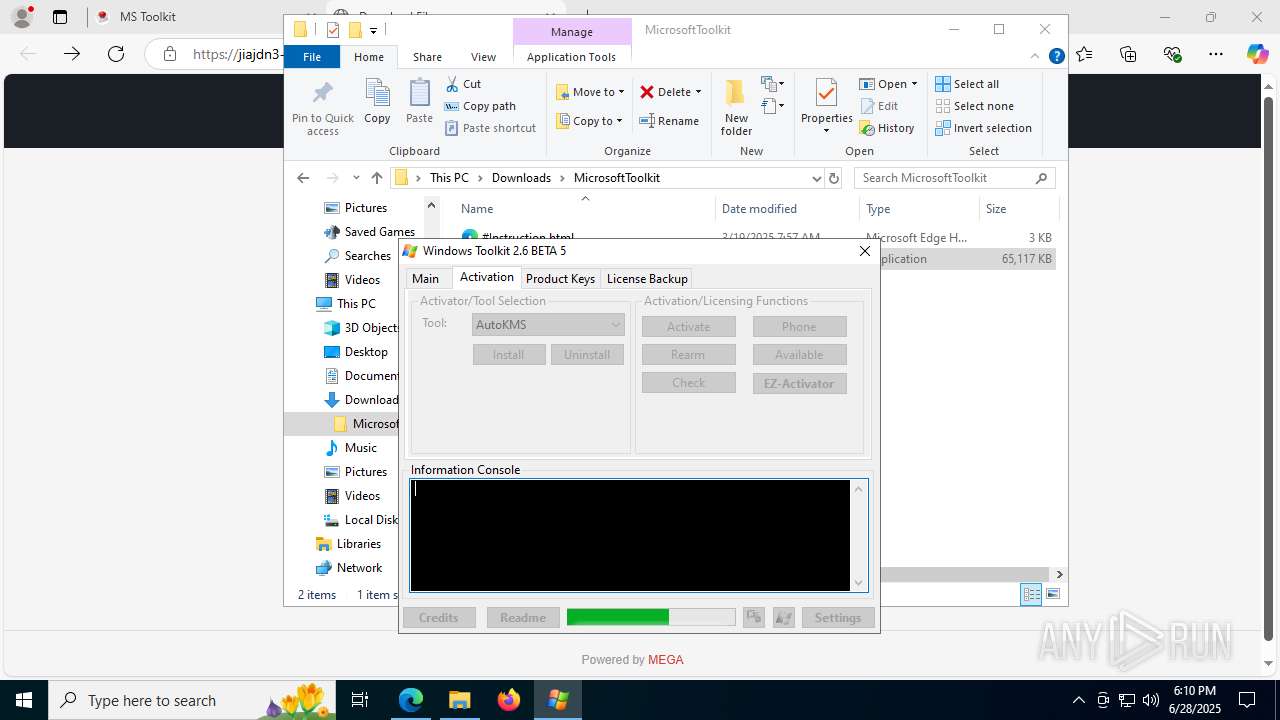Click Copy path in ribbon

(480, 106)
